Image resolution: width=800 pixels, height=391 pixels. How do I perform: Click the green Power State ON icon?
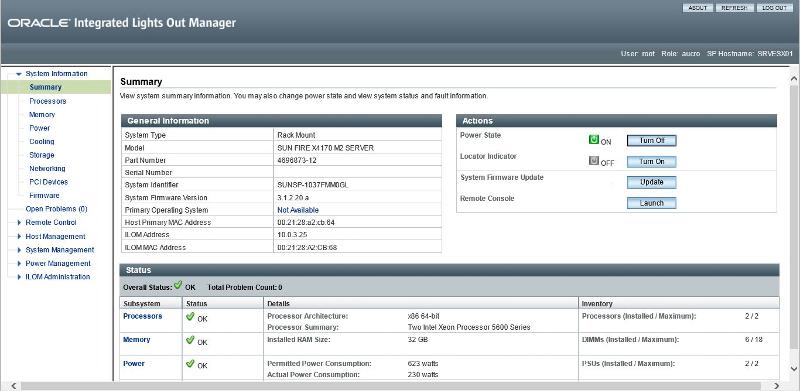pyautogui.click(x=593, y=139)
